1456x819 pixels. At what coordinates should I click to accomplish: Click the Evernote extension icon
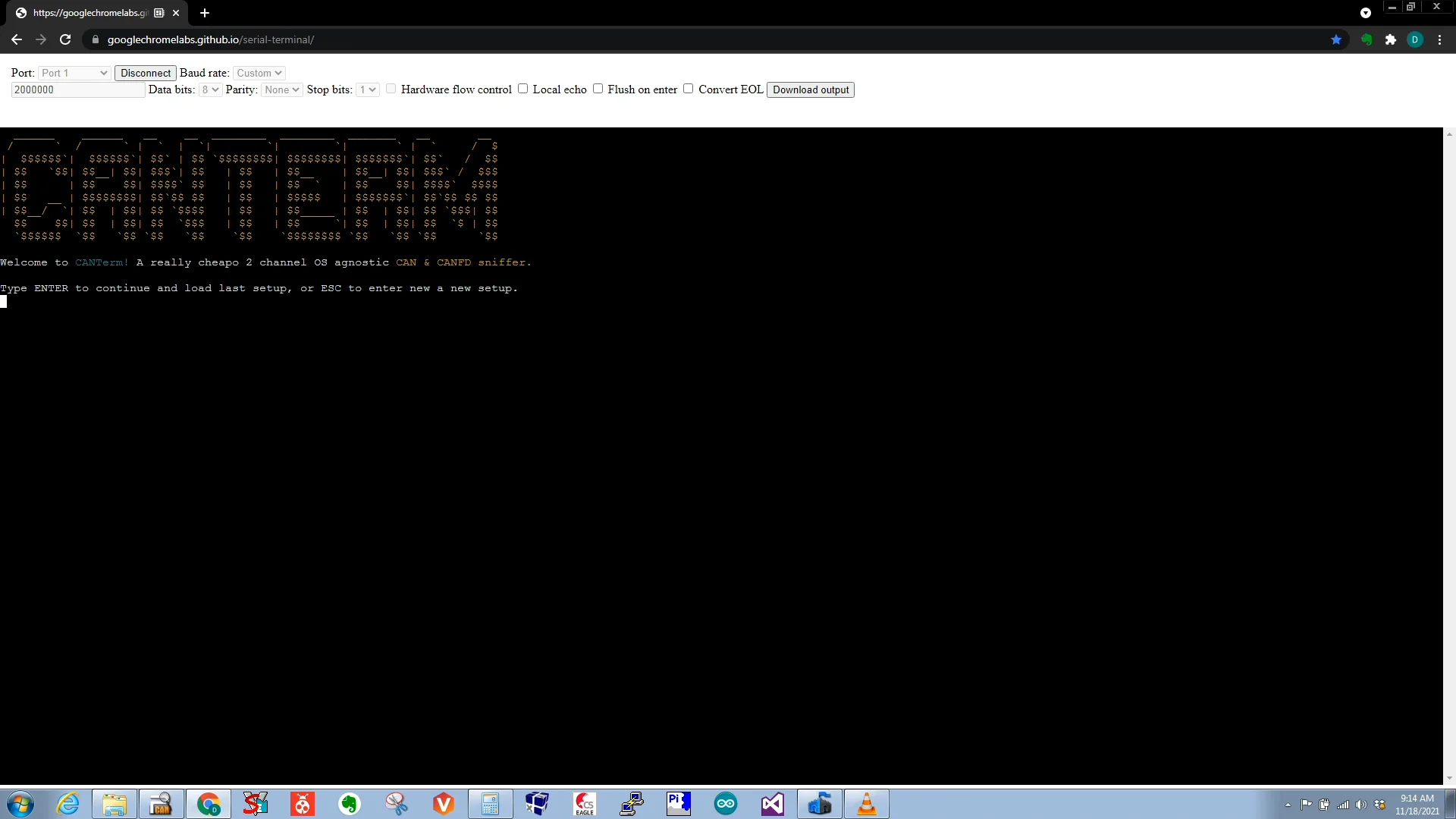[x=1367, y=39]
